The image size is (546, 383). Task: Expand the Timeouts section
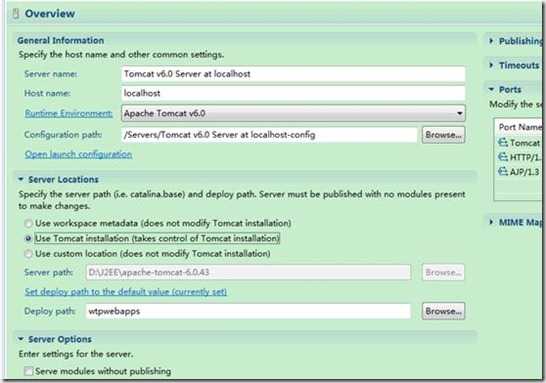click(x=491, y=65)
